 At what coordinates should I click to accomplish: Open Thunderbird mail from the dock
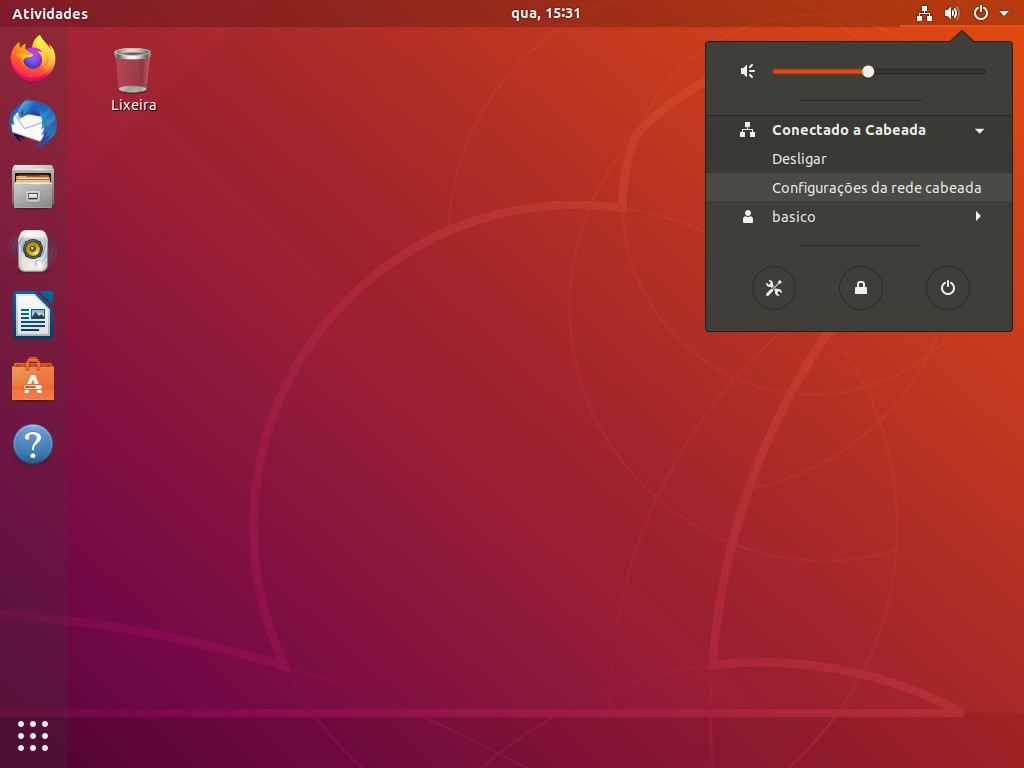[33, 122]
